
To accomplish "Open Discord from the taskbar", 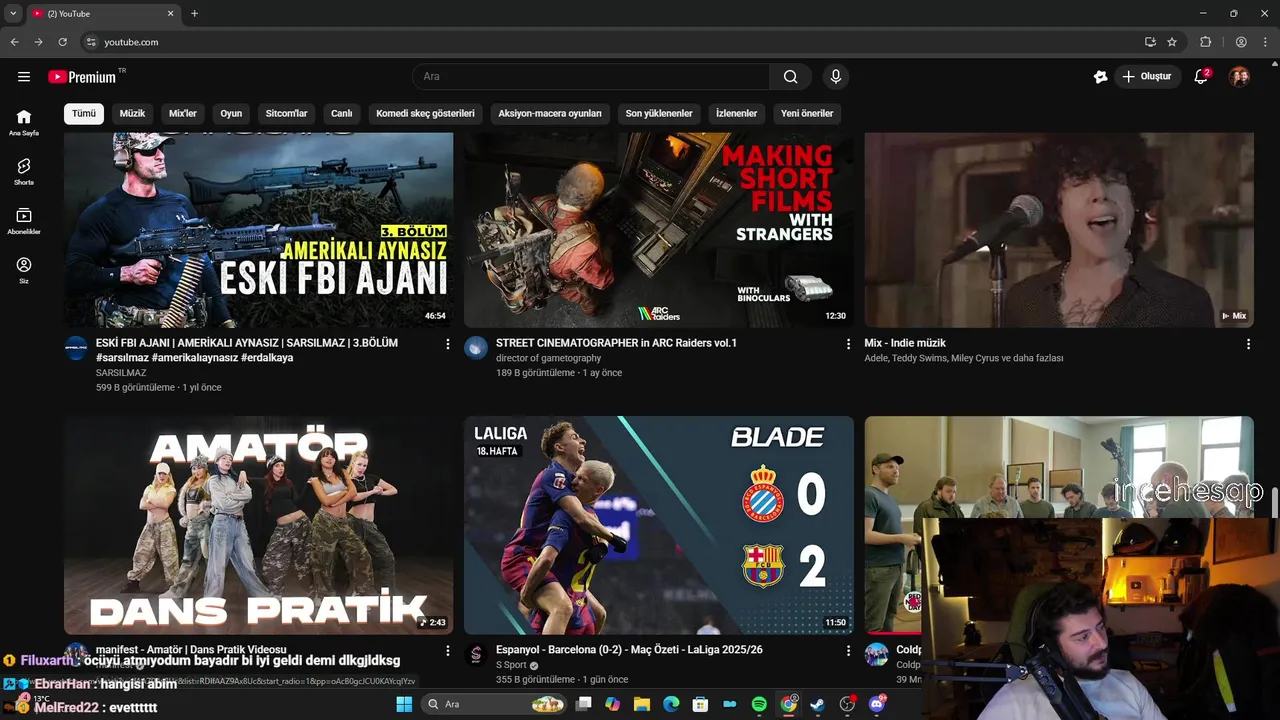I will (877, 704).
